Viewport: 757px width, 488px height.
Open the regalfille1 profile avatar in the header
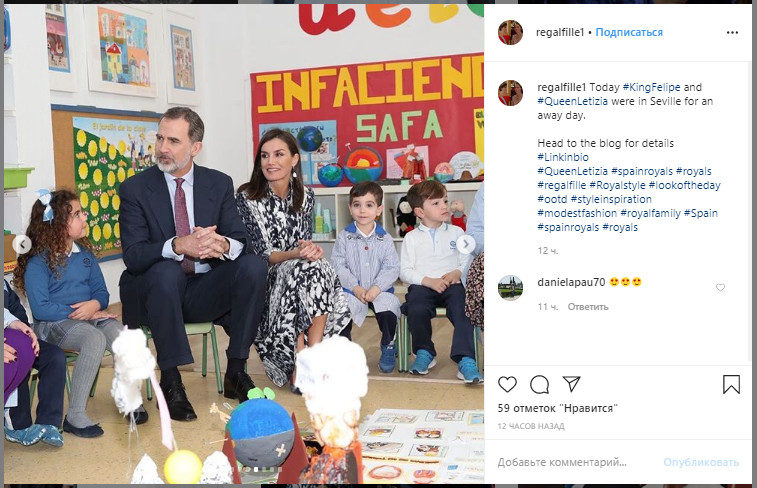(x=510, y=32)
